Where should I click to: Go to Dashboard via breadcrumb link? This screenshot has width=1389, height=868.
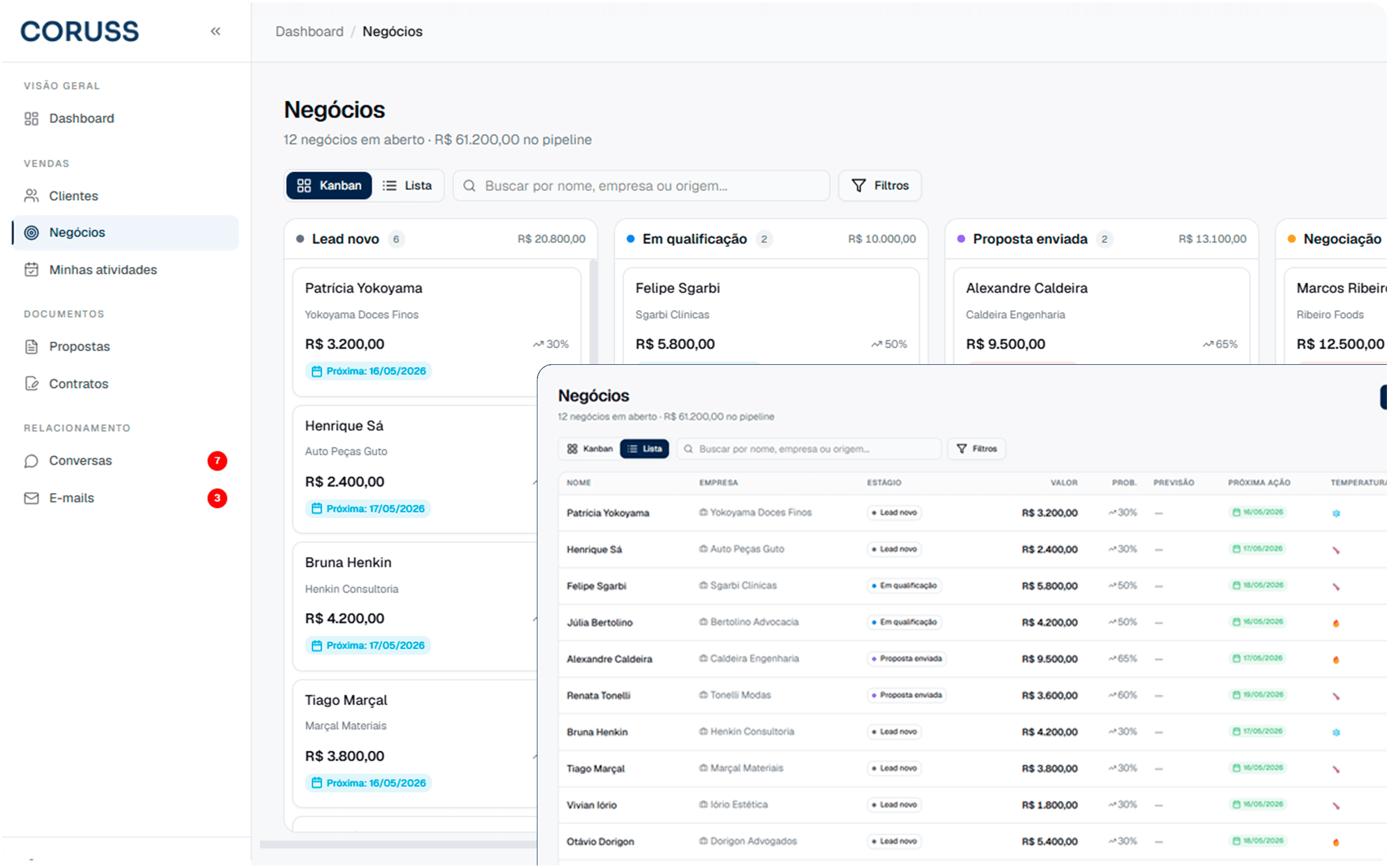(x=310, y=32)
